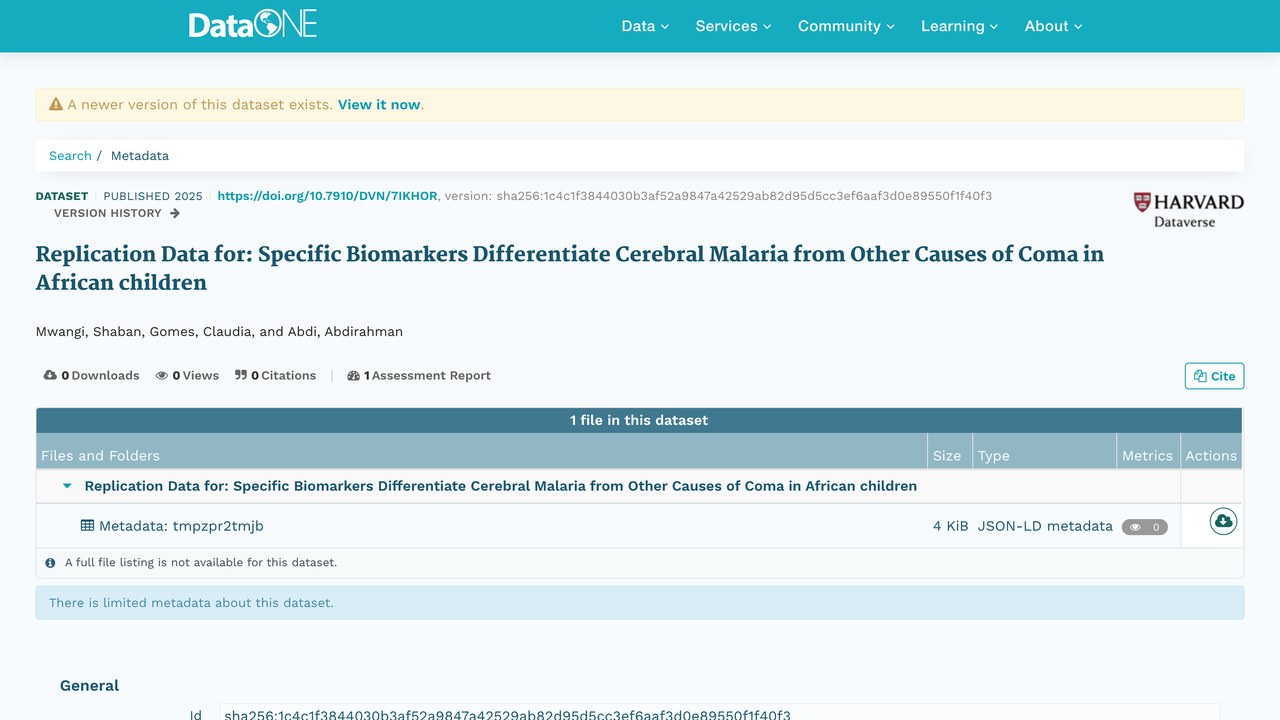Click the downloads cloud icon
Viewport: 1280px width, 720px height.
(50, 376)
